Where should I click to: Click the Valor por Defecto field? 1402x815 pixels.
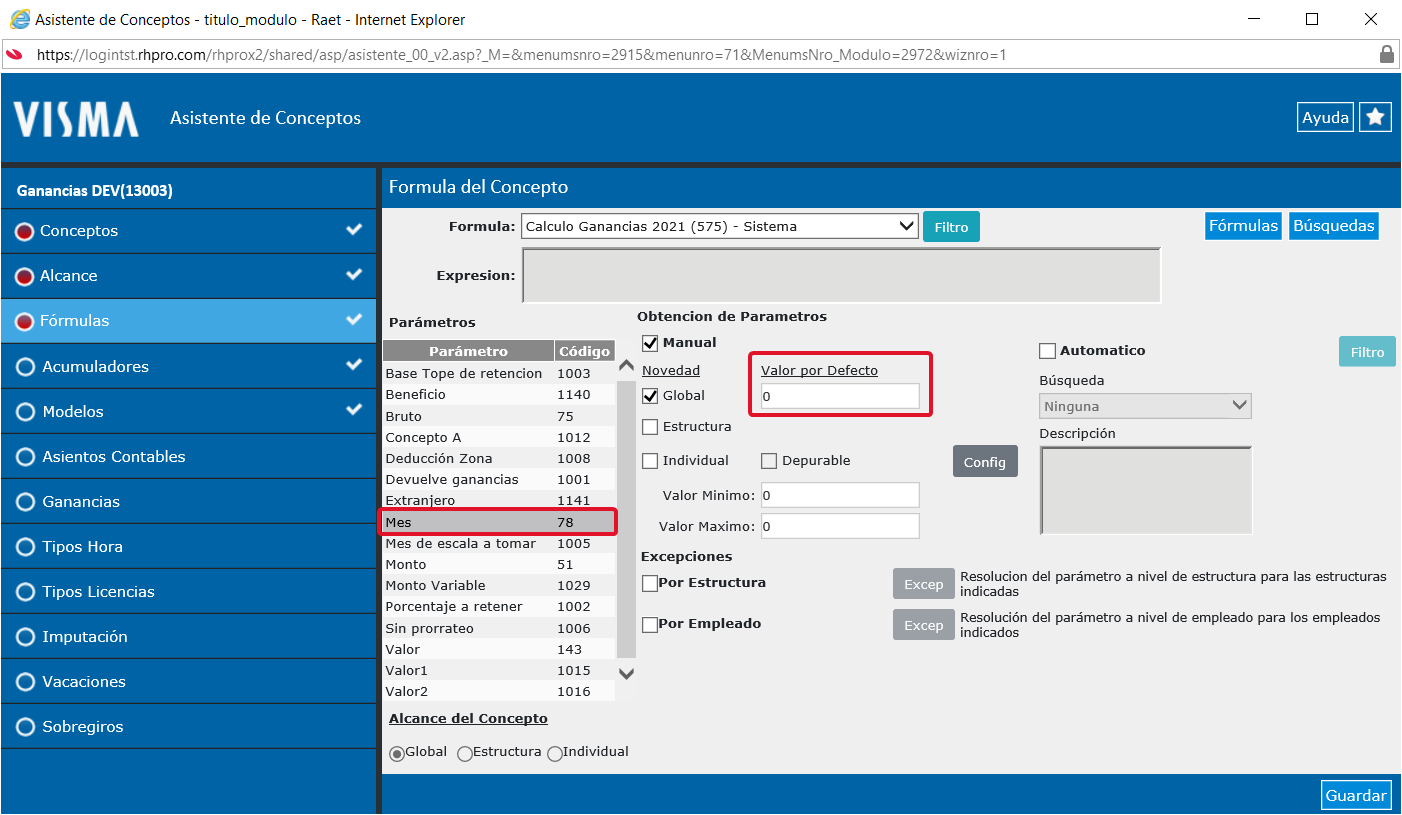click(x=839, y=396)
